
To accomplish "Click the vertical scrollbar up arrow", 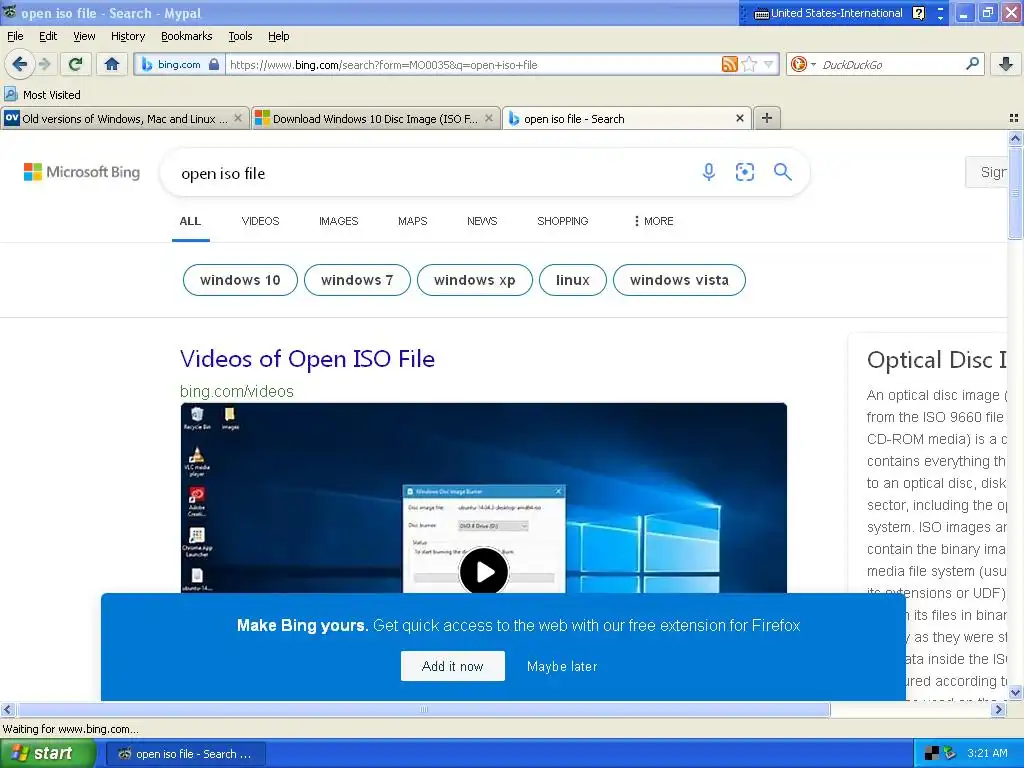I will click(1016, 138).
